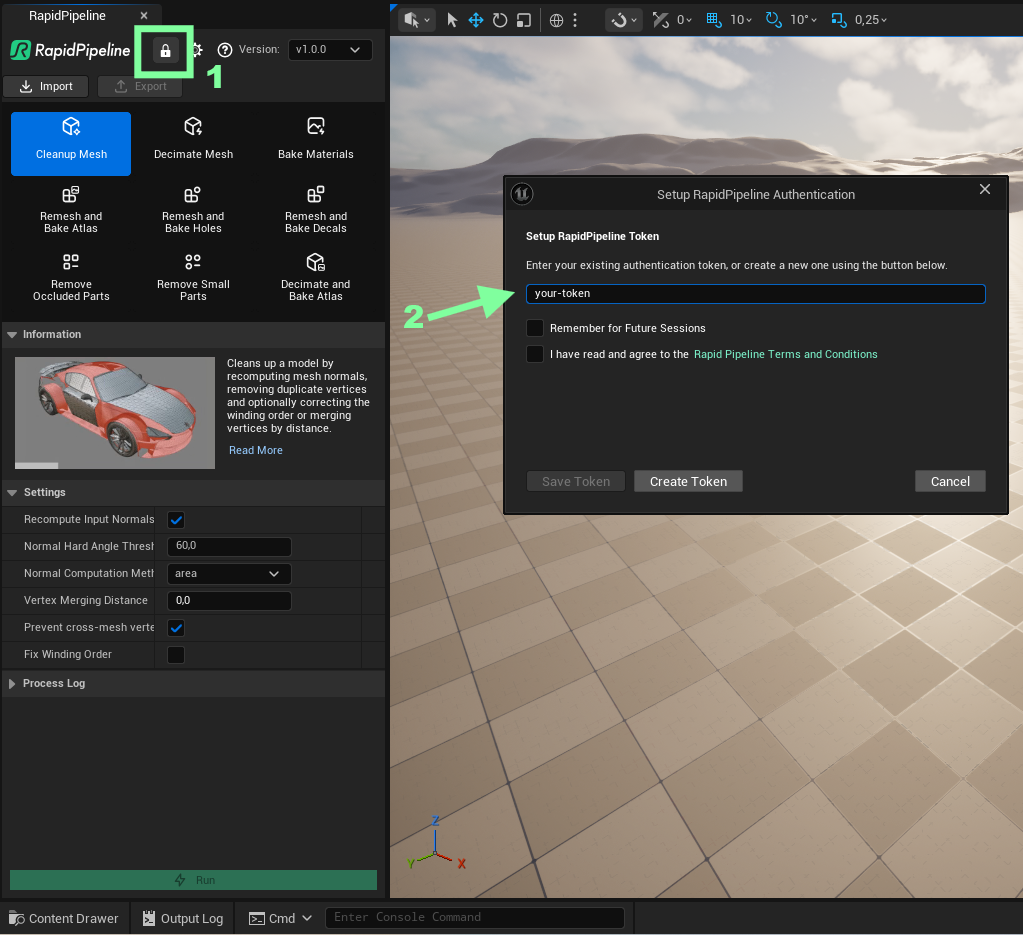Toggle Recompute Input Normals checkbox
This screenshot has width=1023, height=935.
(x=176, y=520)
